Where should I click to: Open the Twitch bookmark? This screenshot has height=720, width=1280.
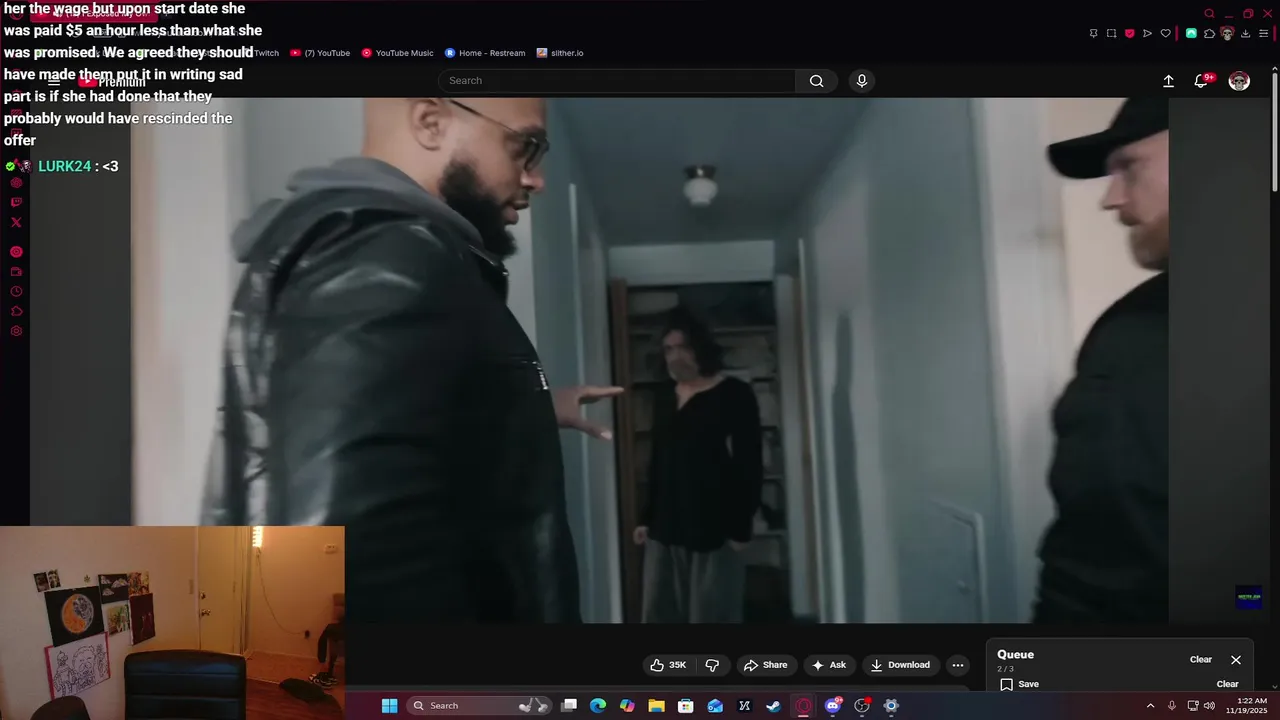click(266, 53)
